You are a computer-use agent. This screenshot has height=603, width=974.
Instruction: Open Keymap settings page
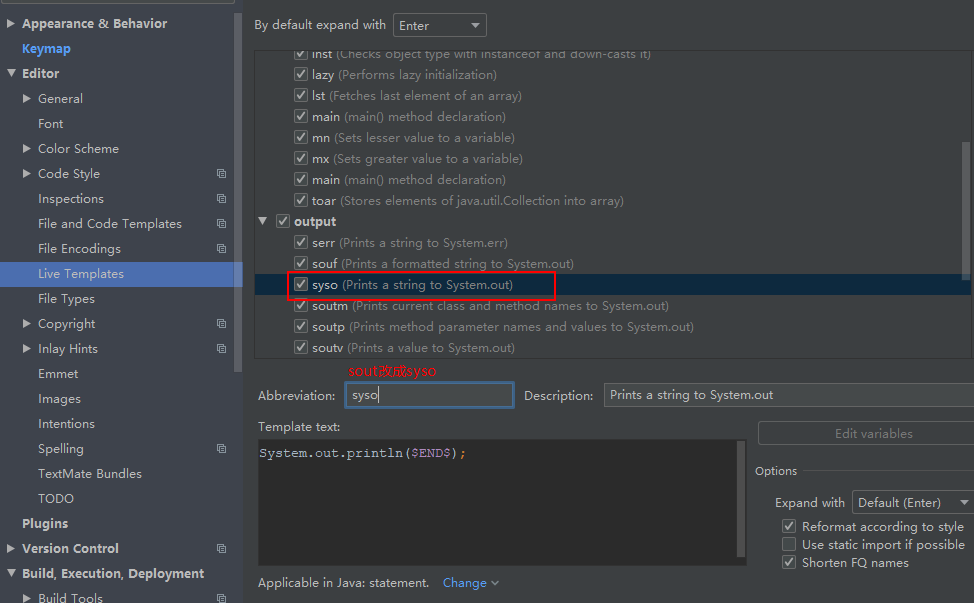(47, 48)
